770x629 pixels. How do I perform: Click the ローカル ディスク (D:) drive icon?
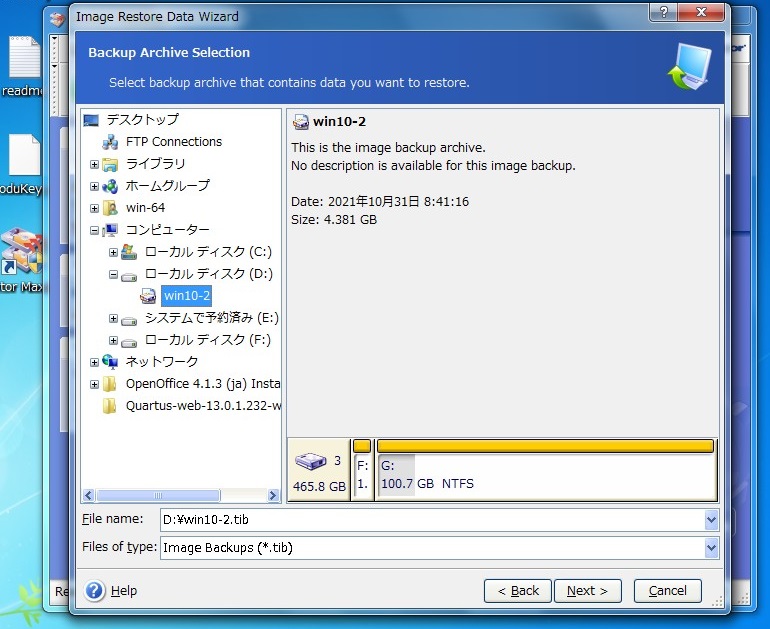click(x=129, y=275)
